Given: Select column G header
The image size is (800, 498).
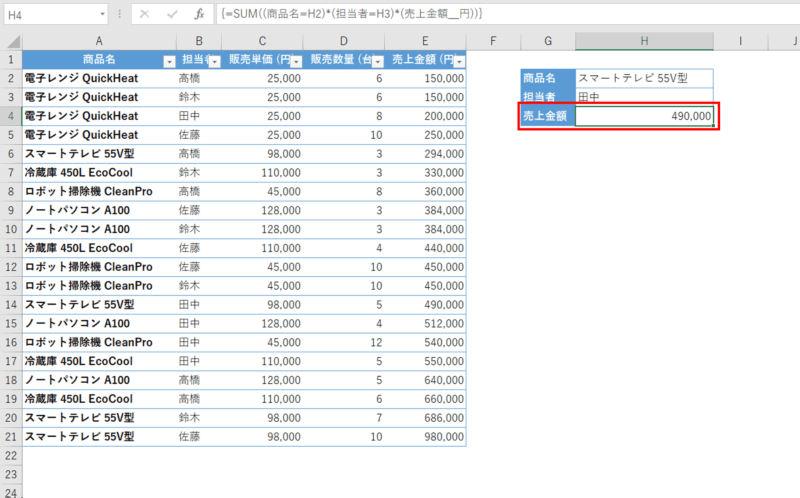Looking at the screenshot, I should [548, 40].
